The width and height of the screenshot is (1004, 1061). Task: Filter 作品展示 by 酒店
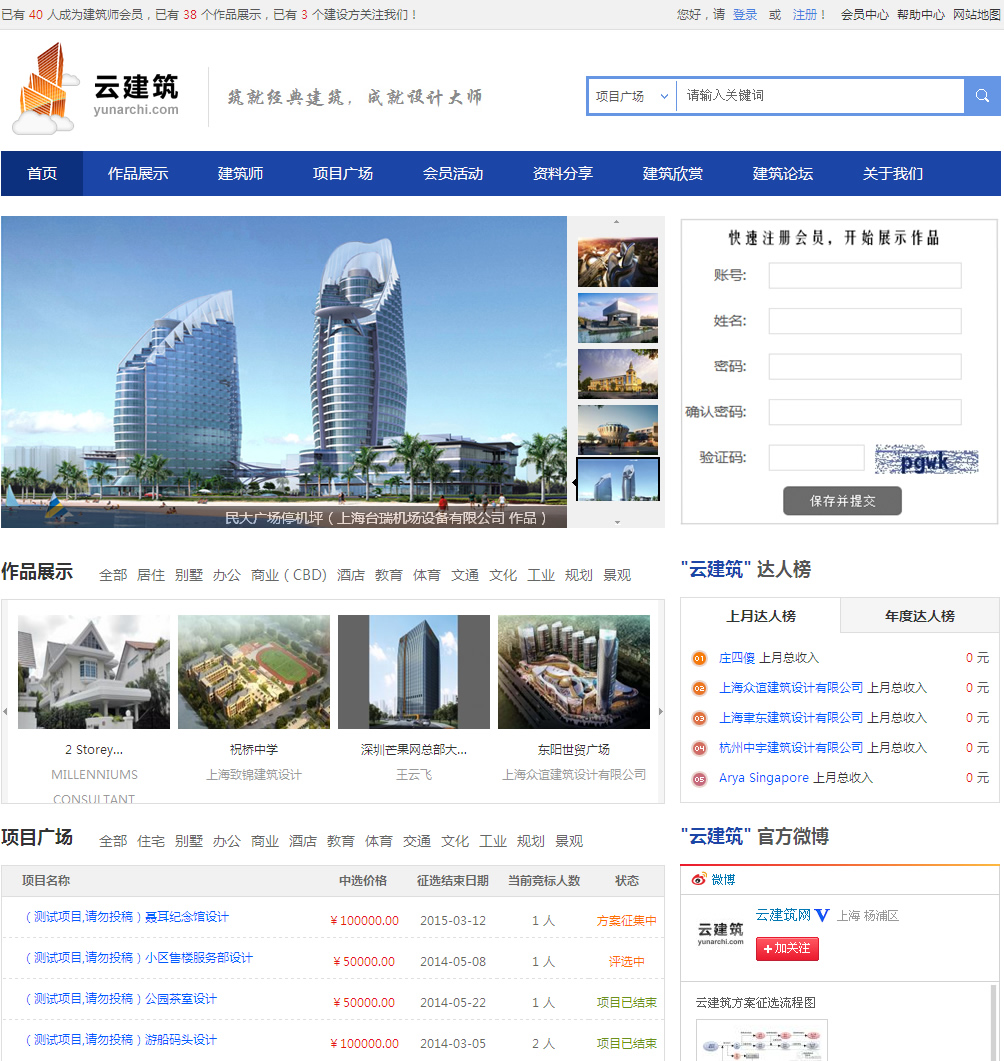[x=350, y=575]
